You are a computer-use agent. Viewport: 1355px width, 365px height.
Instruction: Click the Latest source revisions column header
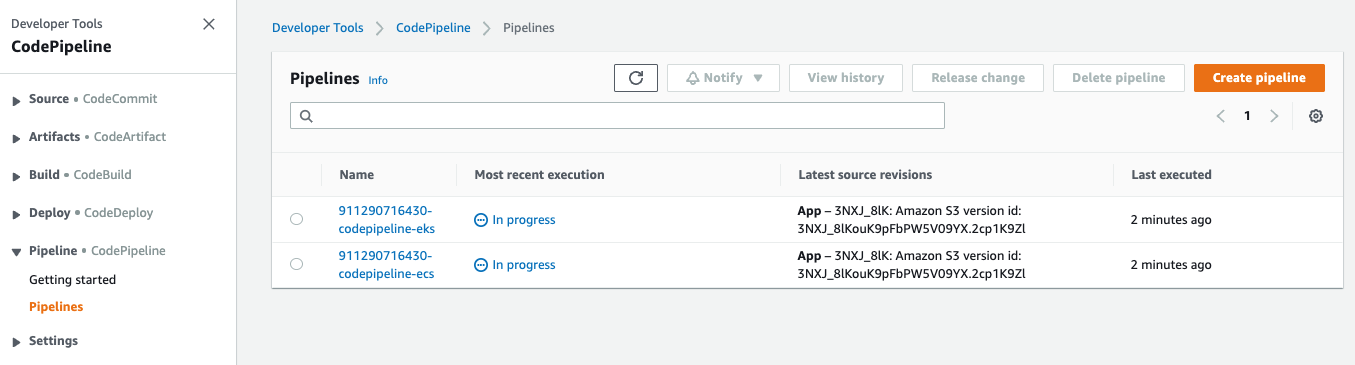tap(865, 175)
